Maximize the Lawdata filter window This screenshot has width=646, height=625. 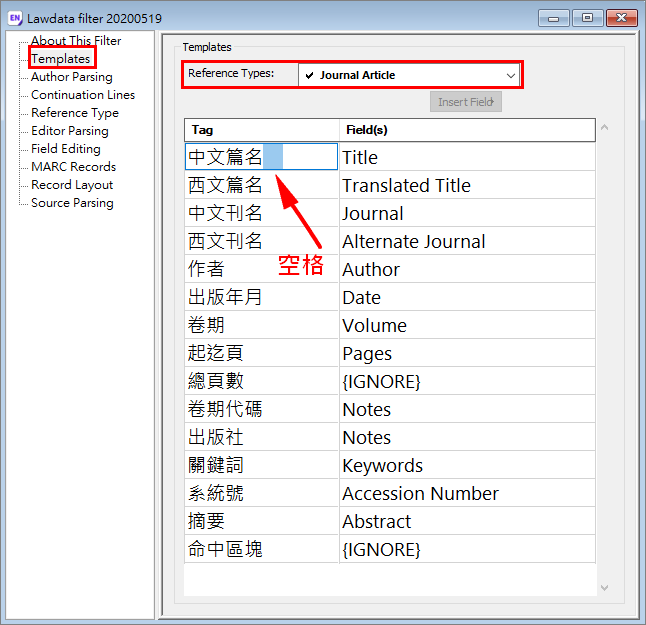pos(587,18)
